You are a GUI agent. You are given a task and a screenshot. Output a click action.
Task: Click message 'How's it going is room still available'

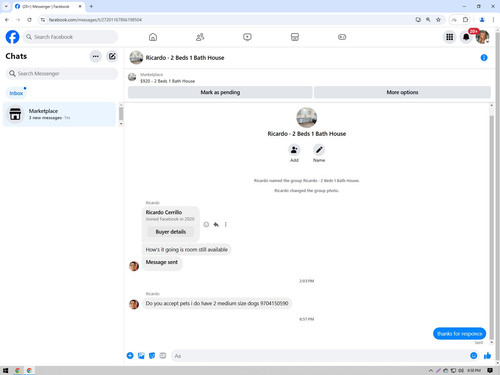pyautogui.click(x=187, y=249)
